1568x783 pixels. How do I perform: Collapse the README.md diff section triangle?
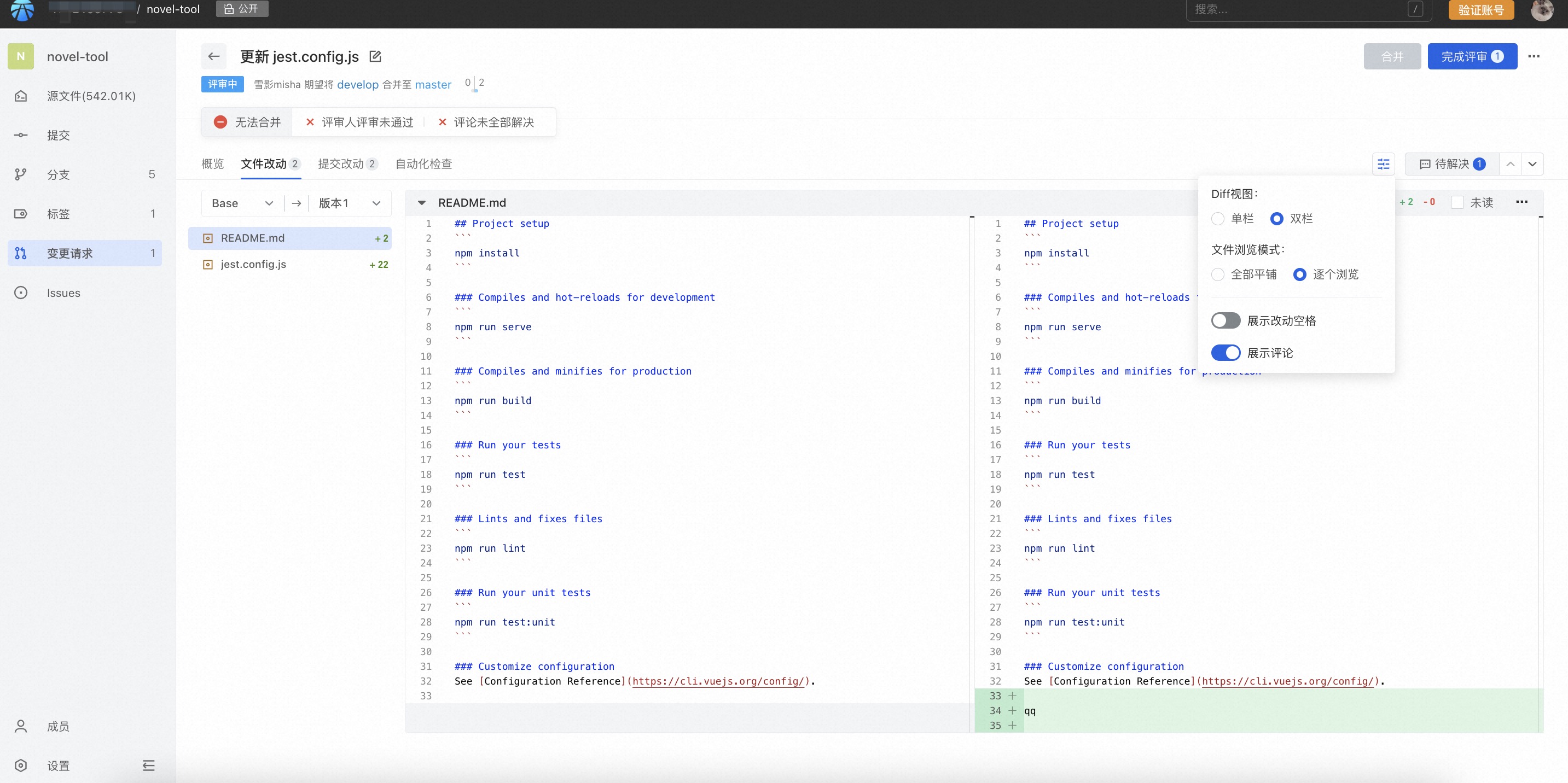[422, 203]
